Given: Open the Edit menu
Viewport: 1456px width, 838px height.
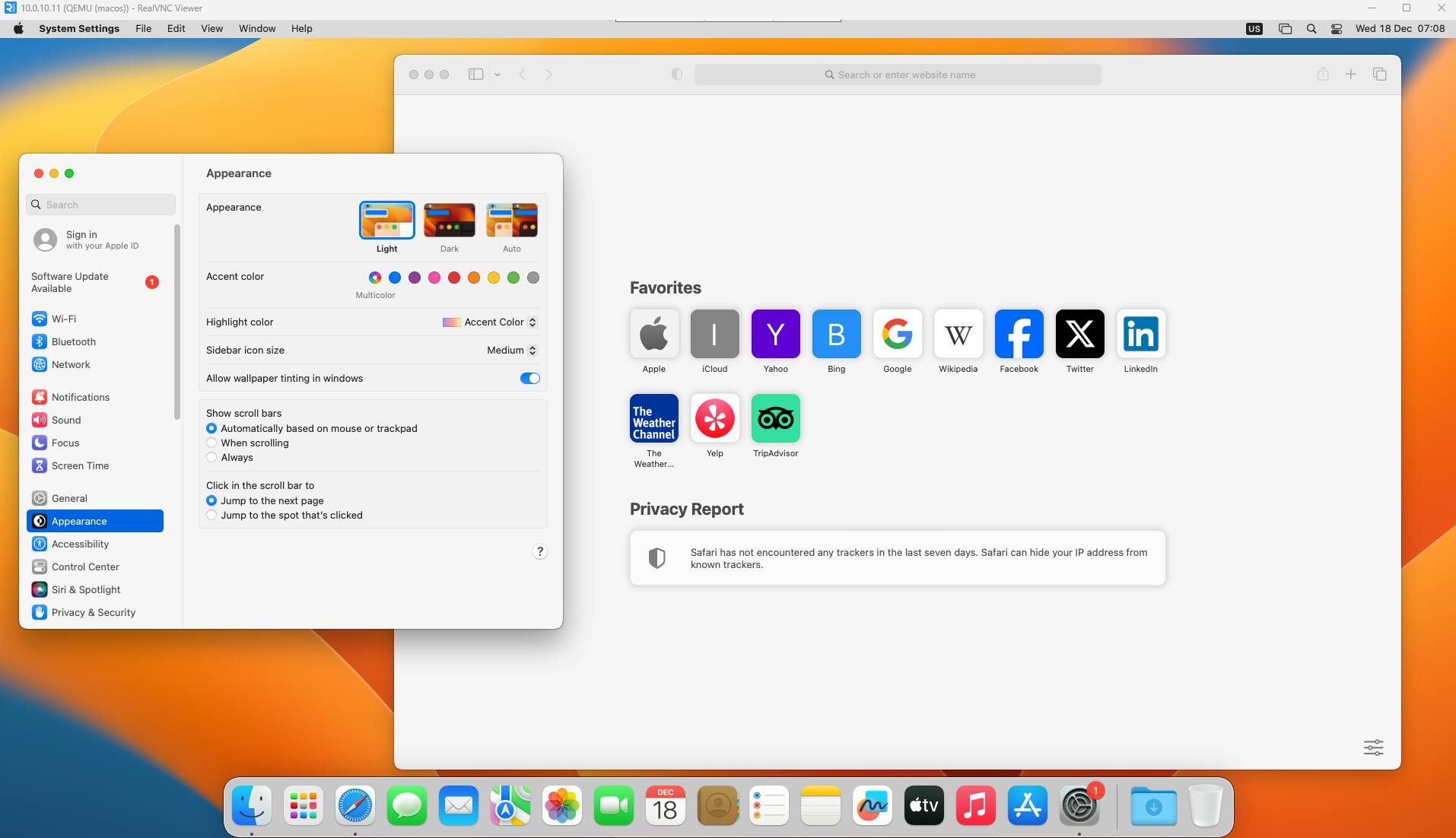Looking at the screenshot, I should [x=176, y=28].
